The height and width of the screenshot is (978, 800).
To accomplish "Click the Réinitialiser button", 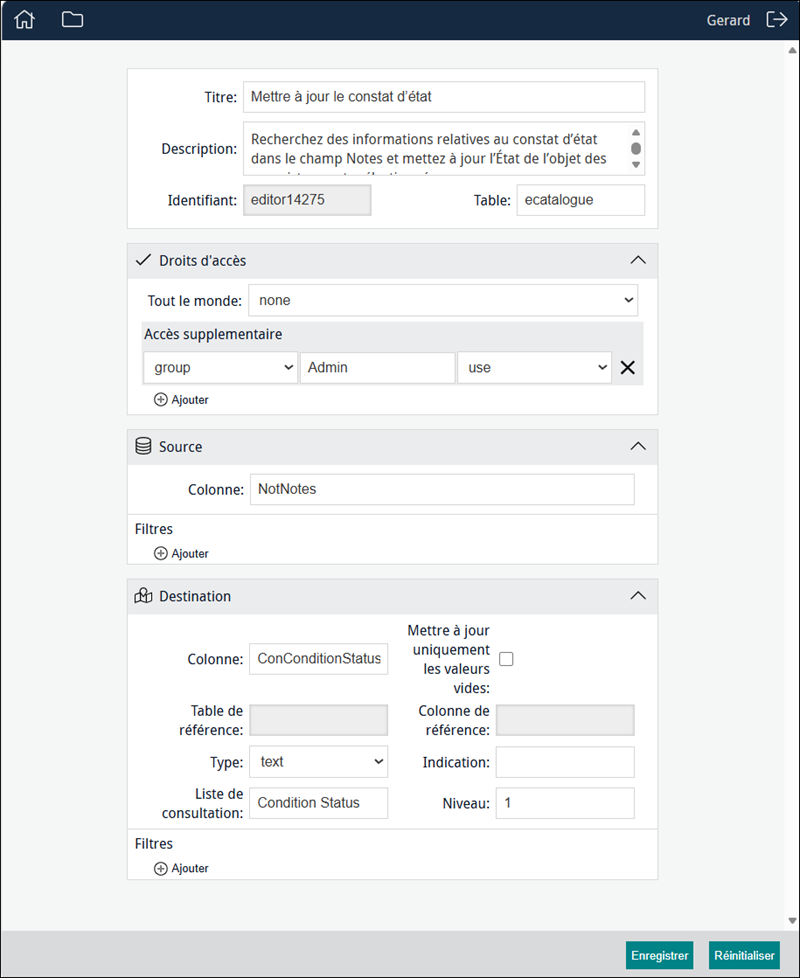I will 745,955.
